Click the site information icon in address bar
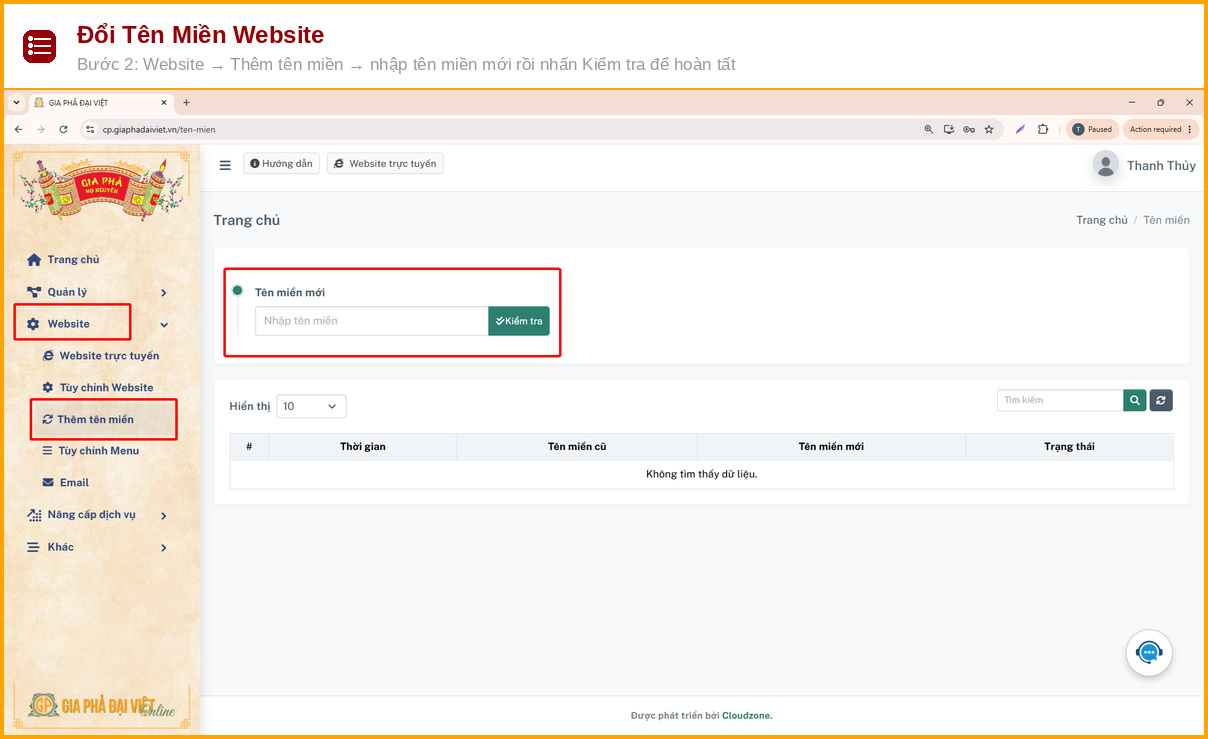 90,129
